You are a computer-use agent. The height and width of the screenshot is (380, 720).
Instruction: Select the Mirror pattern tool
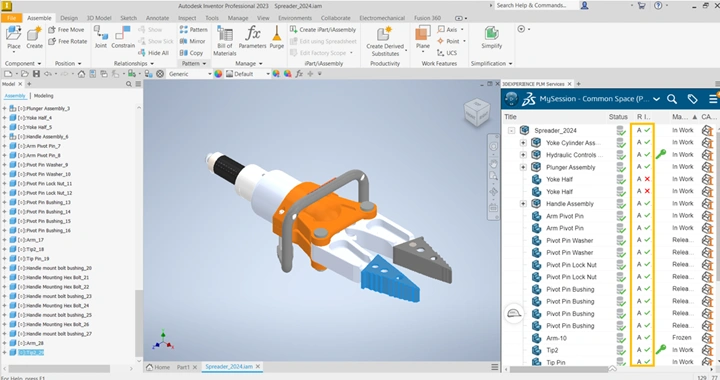[192, 41]
